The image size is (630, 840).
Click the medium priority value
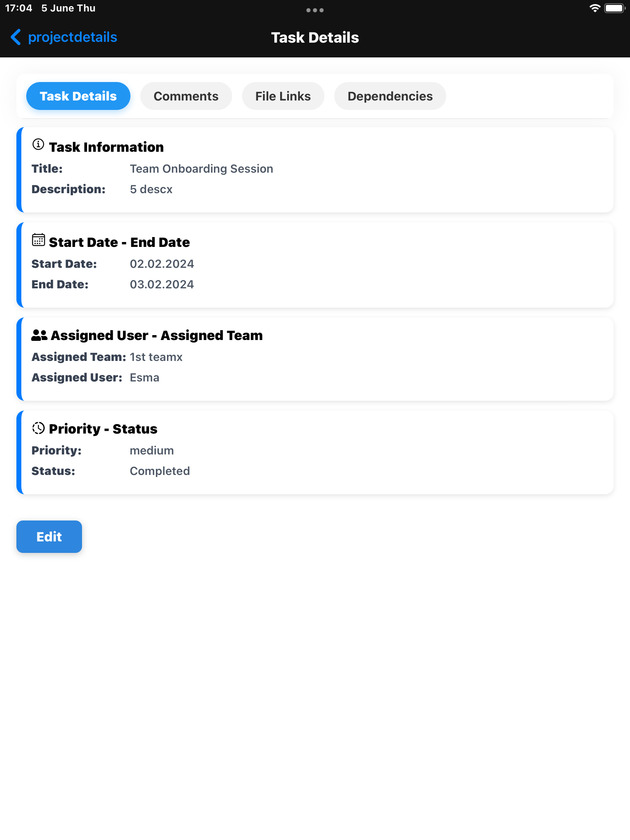[x=152, y=451]
